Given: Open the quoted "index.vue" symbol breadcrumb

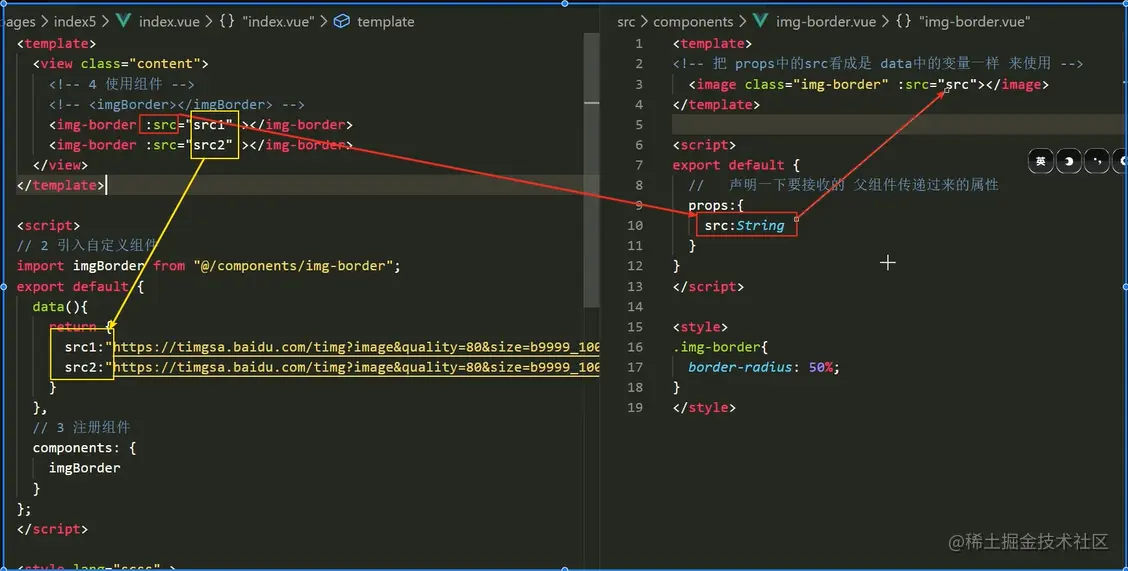Looking at the screenshot, I should point(278,22).
